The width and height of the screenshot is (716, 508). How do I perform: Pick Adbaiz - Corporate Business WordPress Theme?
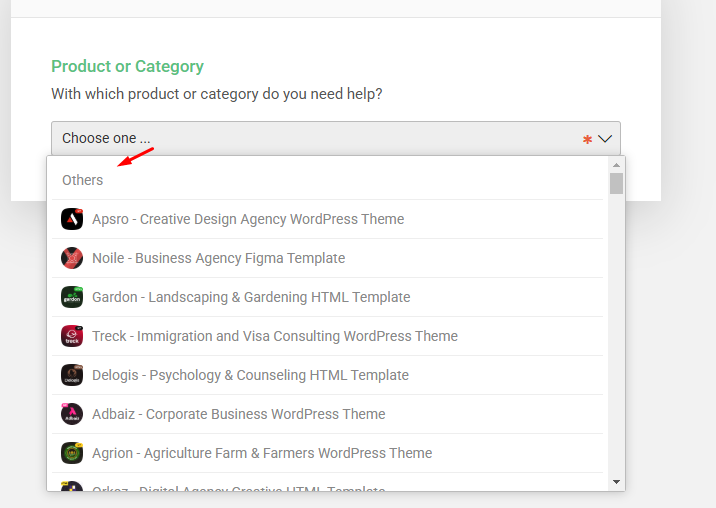click(327, 414)
